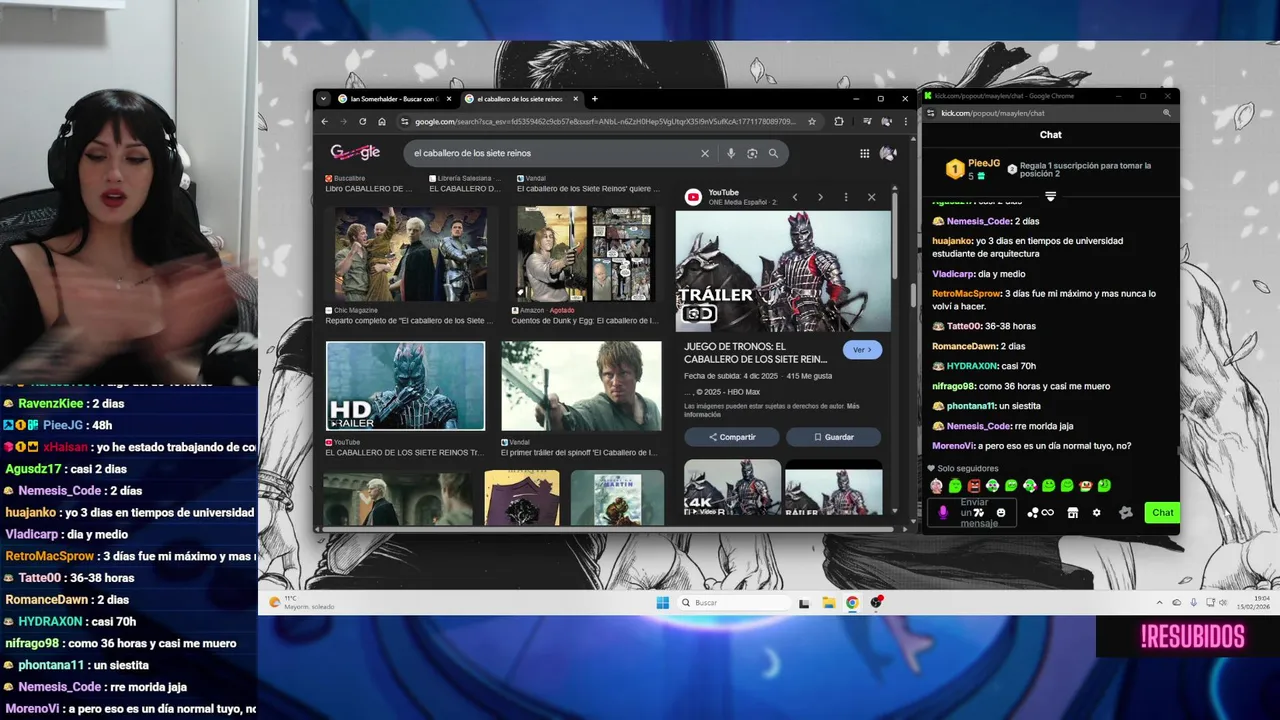This screenshot has height=720, width=1280.
Task: Close the Ian Somerhalder tab
Action: (449, 99)
